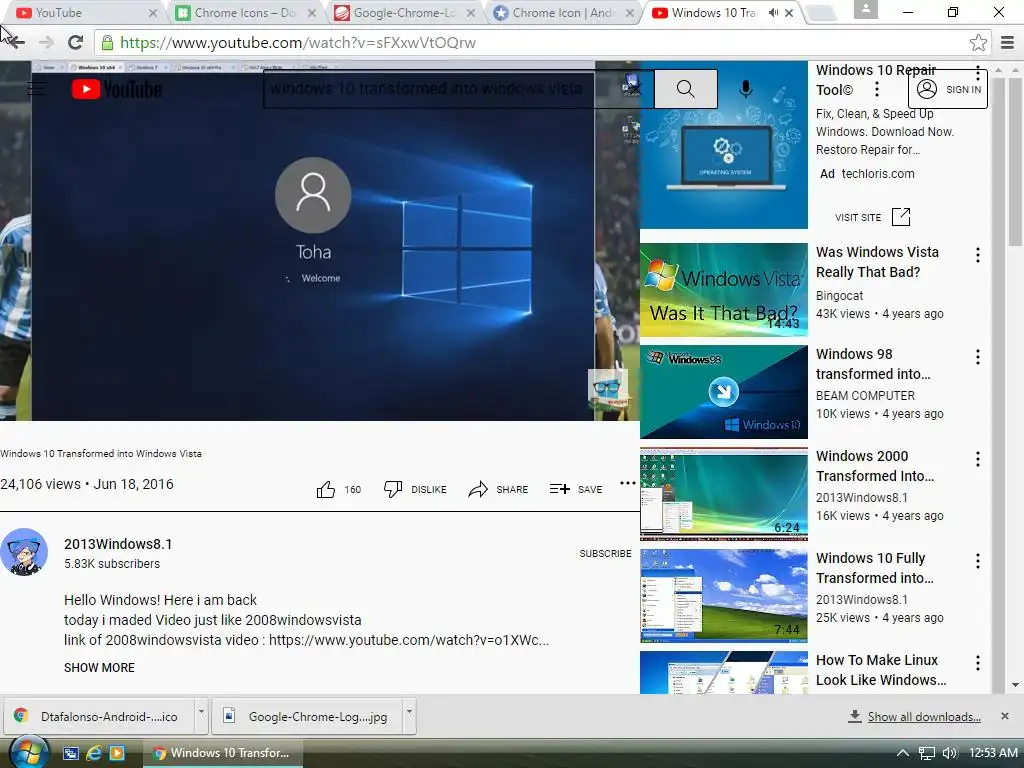Show hidden tray icons chevron
This screenshot has width=1024, height=768.
click(903, 753)
